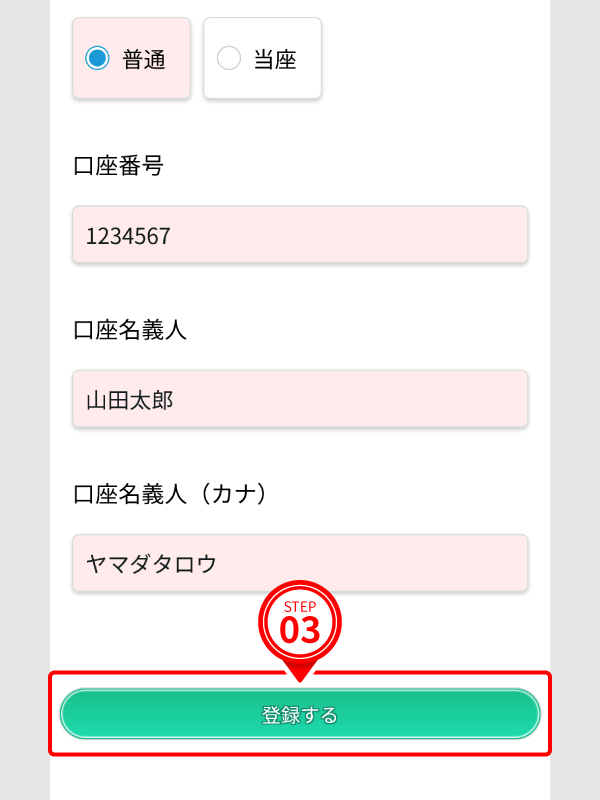Viewport: 600px width, 800px height.
Task: Click the ヤマダタロウ kana text
Action: tap(151, 565)
